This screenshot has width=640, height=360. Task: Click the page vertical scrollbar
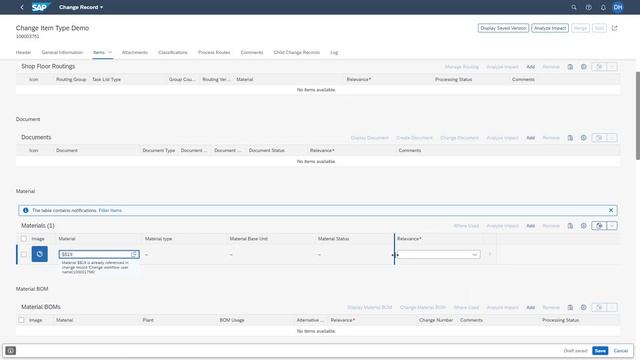click(x=638, y=116)
